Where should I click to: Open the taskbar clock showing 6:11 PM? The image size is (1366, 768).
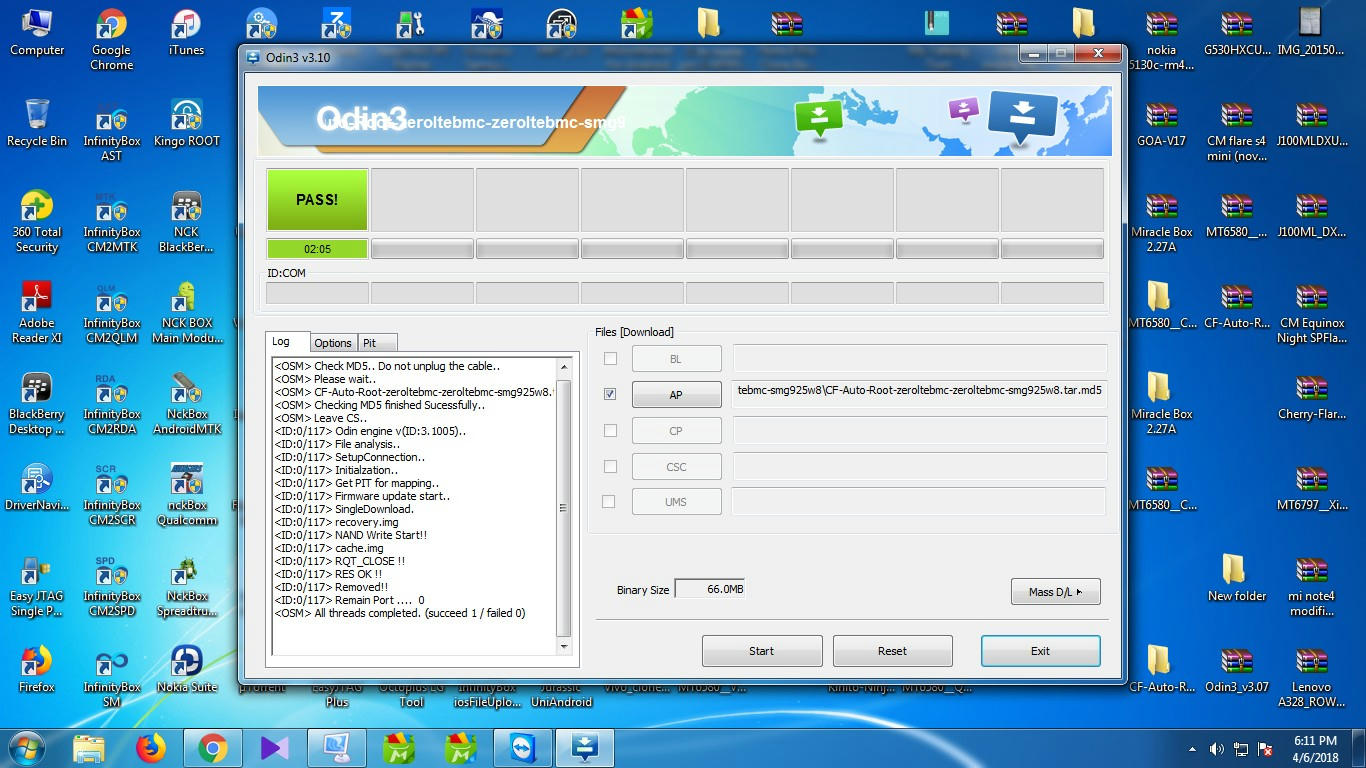(1314, 748)
